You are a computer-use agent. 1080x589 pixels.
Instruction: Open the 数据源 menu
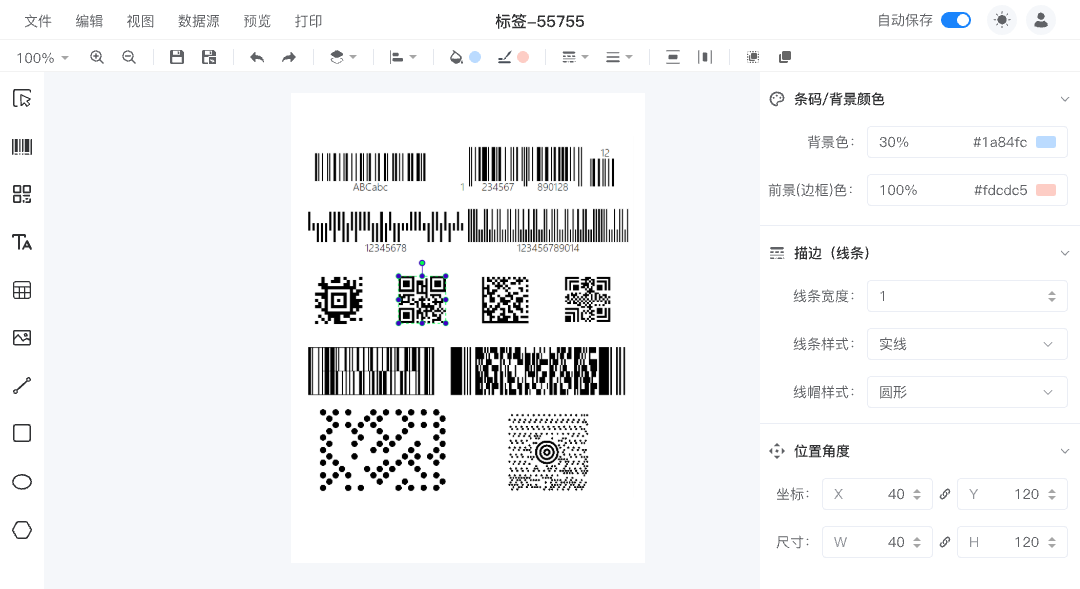[198, 21]
